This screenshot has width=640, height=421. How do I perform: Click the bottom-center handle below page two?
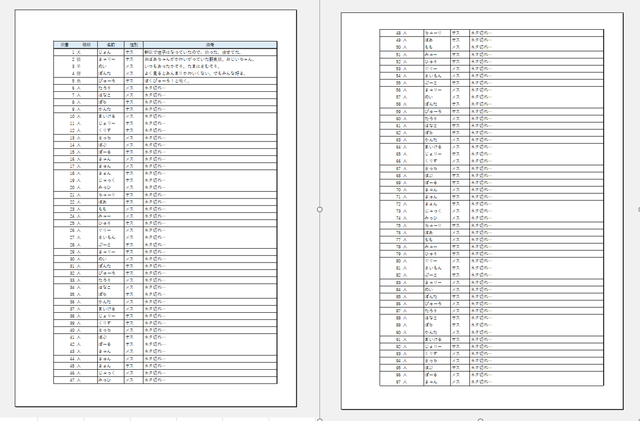click(x=480, y=419)
